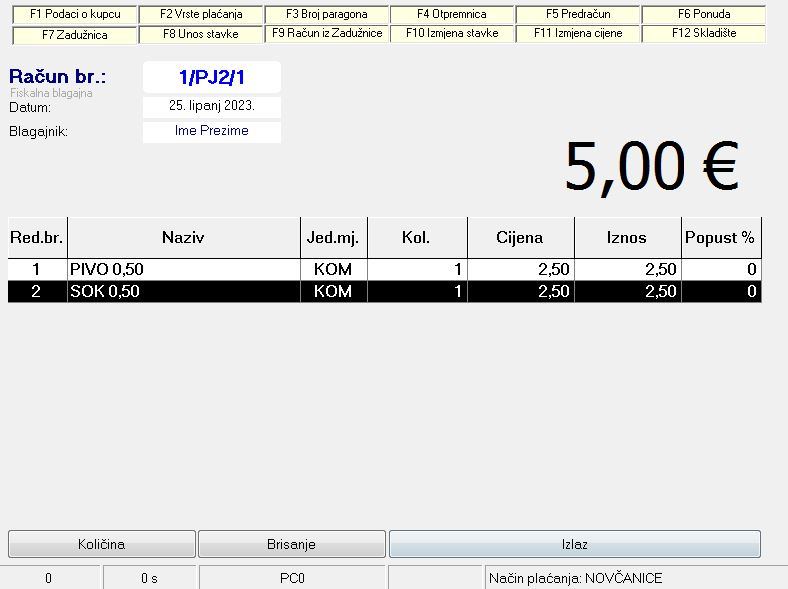The height and width of the screenshot is (589, 788).
Task: Select F3 Broj paragona
Action: (x=327, y=15)
